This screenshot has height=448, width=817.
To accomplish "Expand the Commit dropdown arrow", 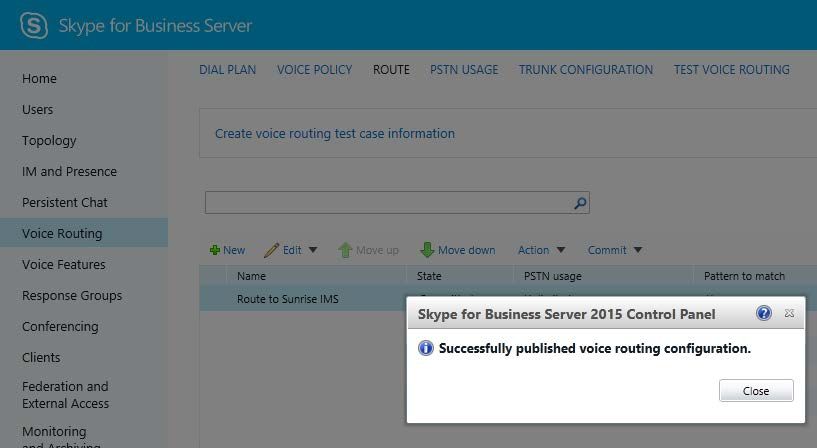I will pos(638,250).
